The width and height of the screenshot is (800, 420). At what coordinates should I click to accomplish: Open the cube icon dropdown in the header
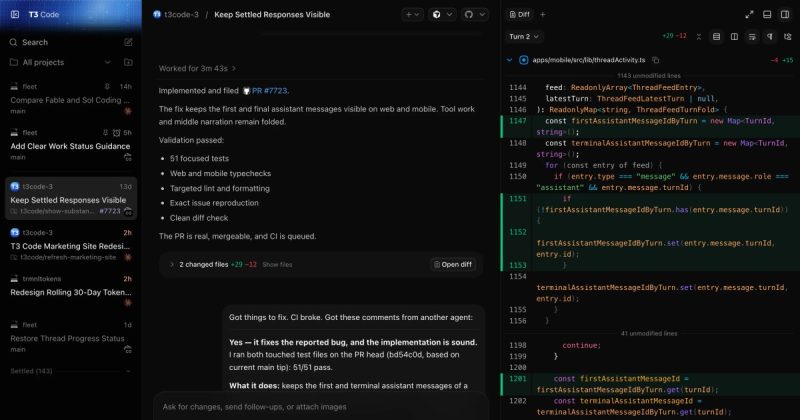(442, 15)
